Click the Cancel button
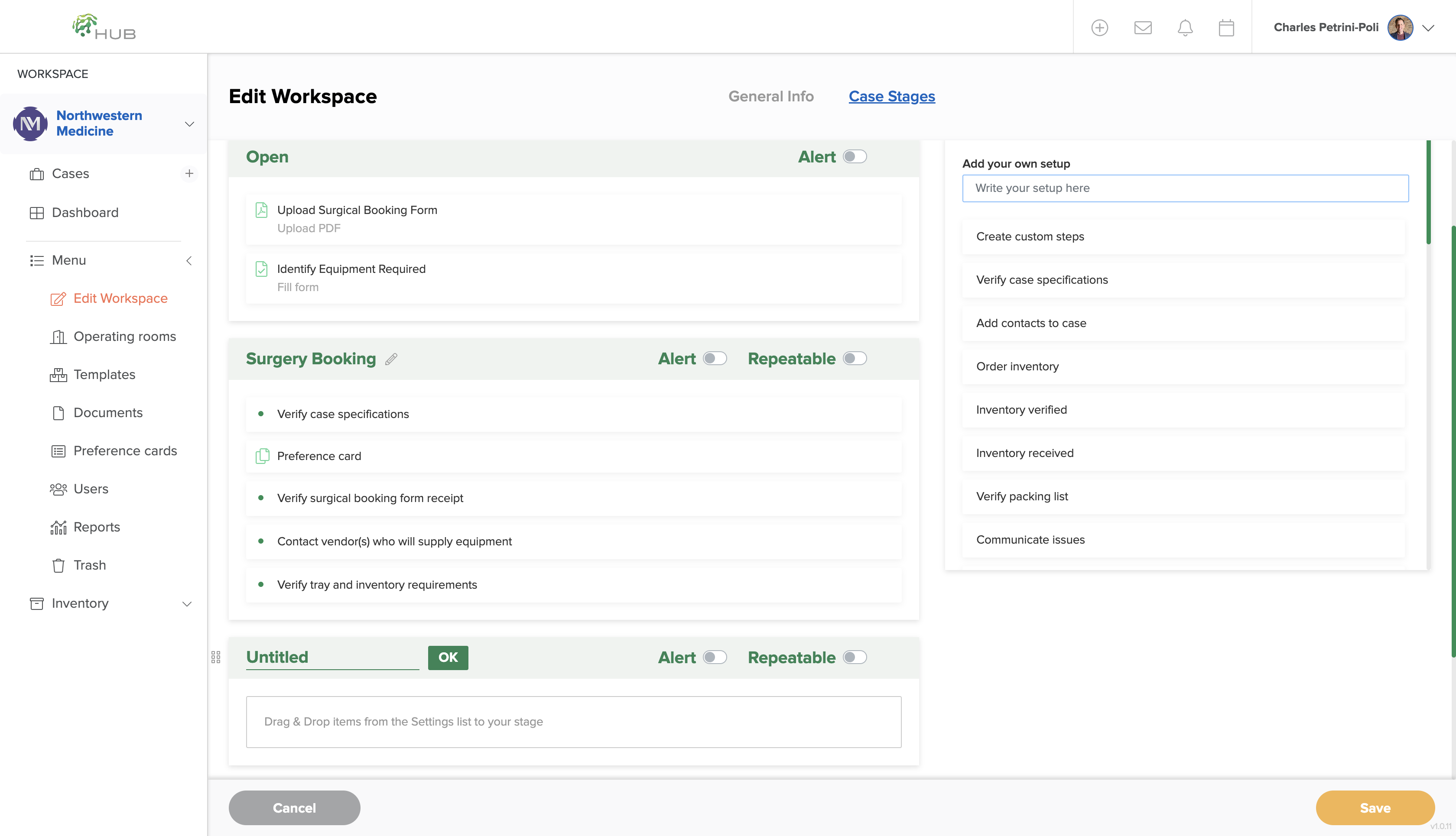 click(x=294, y=808)
